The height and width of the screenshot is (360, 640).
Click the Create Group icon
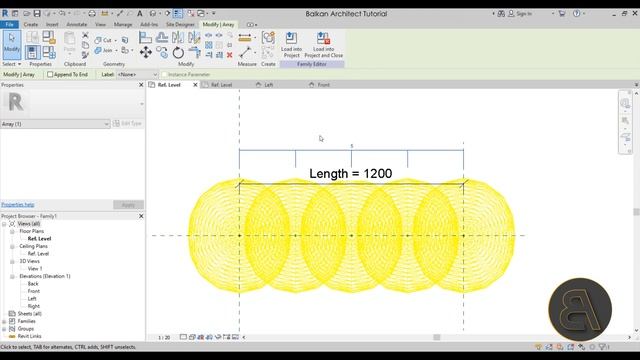click(x=268, y=38)
